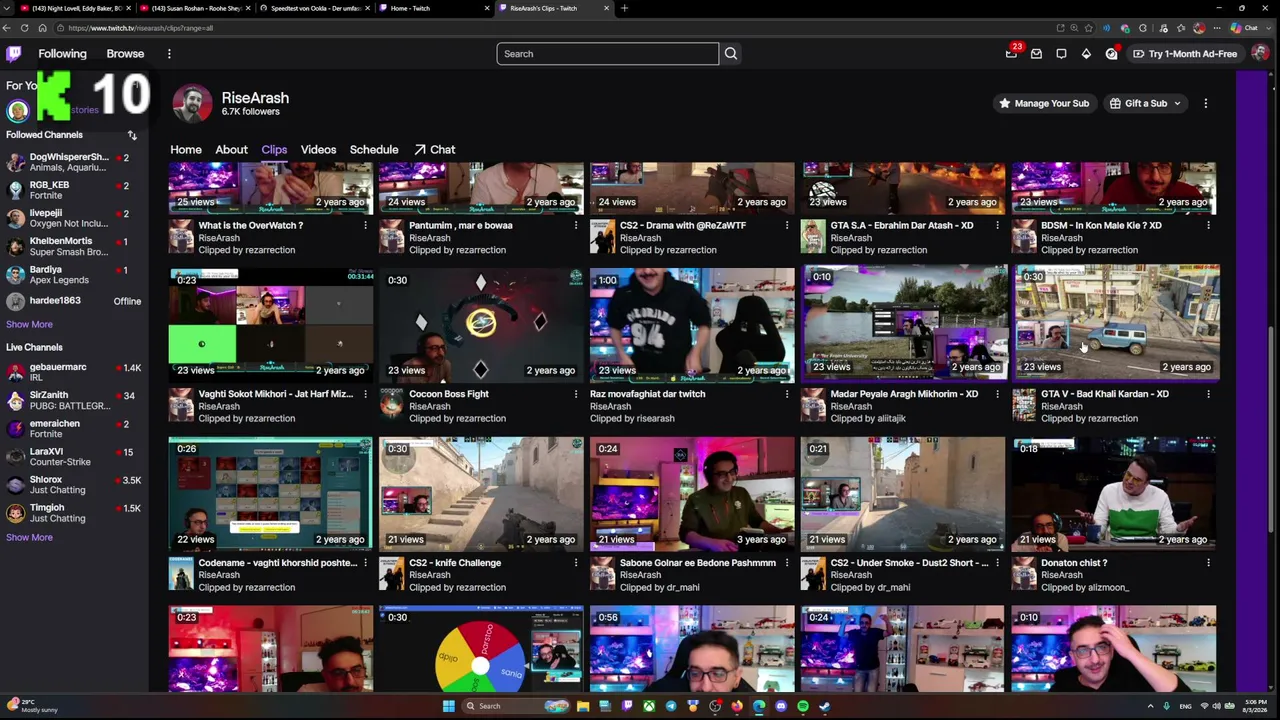1280x720 pixels.
Task: Show more followed channels
Action: click(29, 324)
